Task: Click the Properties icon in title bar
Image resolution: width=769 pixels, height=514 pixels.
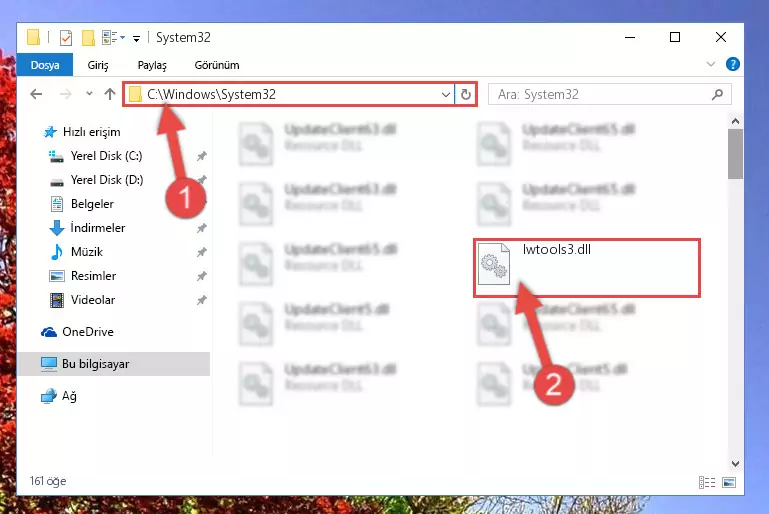Action: pyautogui.click(x=65, y=37)
